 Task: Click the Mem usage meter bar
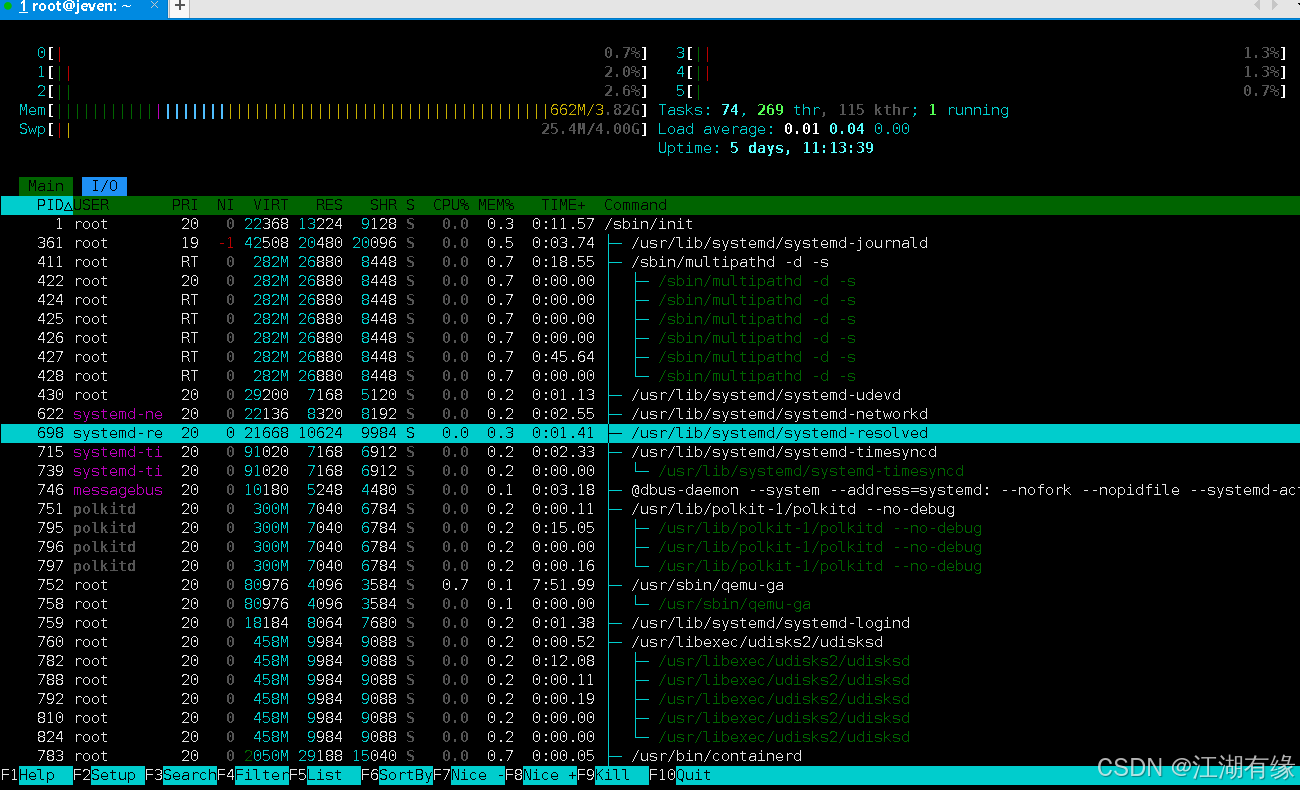(x=333, y=110)
